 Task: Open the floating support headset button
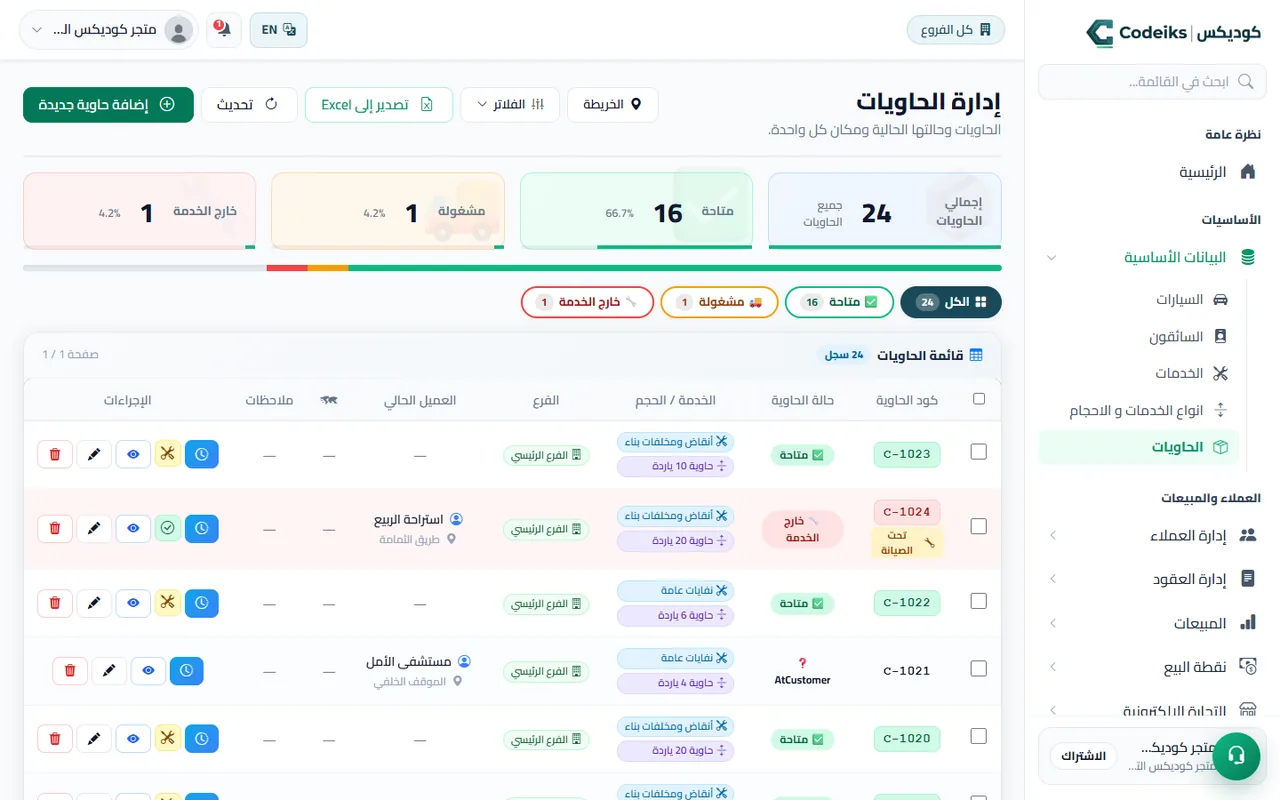[1236, 755]
